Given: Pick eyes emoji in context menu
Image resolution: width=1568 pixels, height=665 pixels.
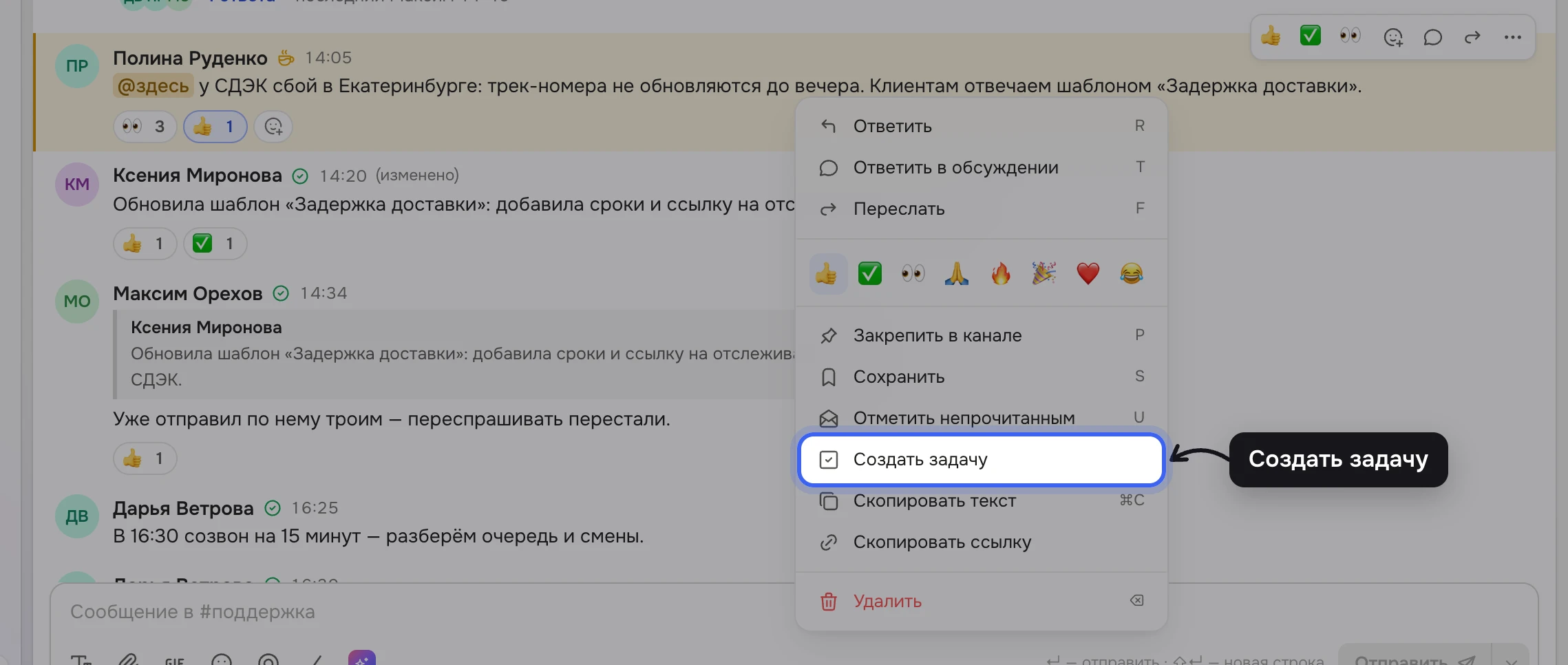Looking at the screenshot, I should tap(913, 274).
